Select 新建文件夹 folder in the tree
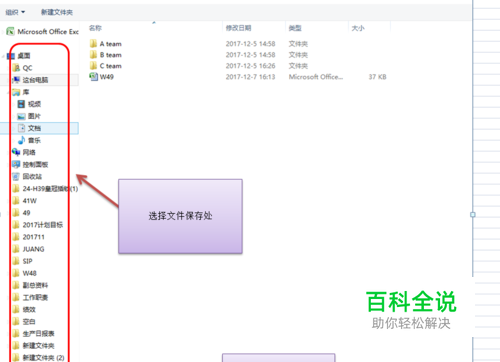The height and width of the screenshot is (362, 500). click(34, 346)
